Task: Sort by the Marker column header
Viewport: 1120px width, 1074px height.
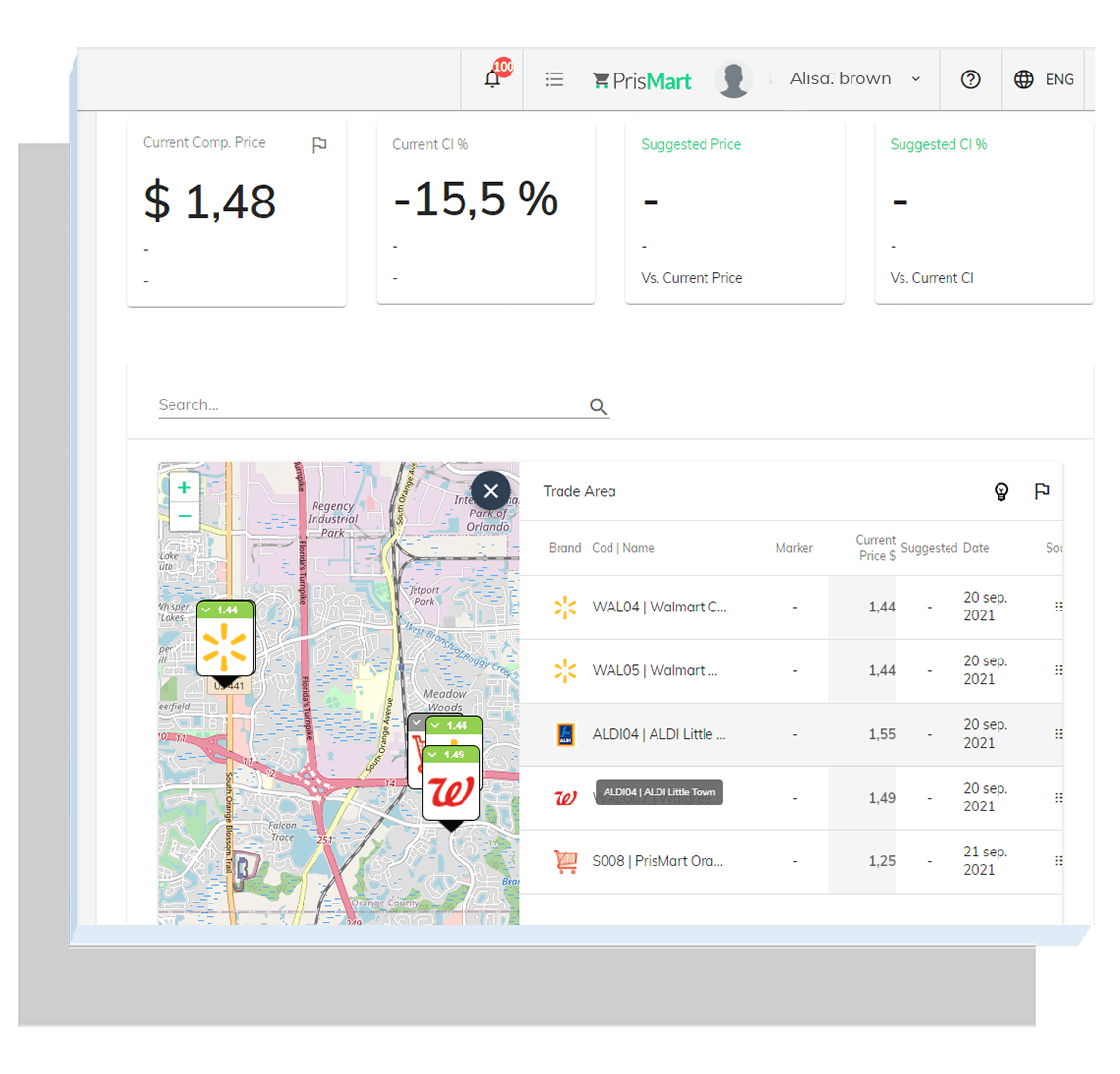Action: [795, 548]
